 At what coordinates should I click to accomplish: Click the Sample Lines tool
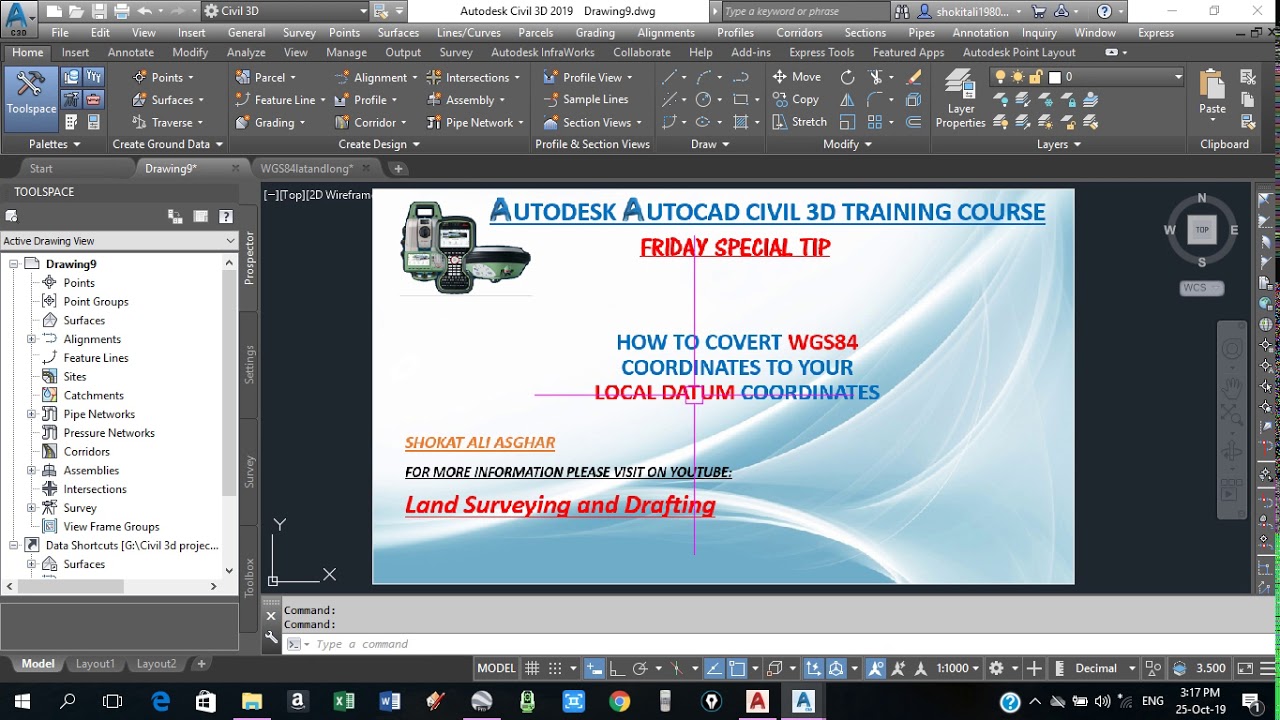585,99
